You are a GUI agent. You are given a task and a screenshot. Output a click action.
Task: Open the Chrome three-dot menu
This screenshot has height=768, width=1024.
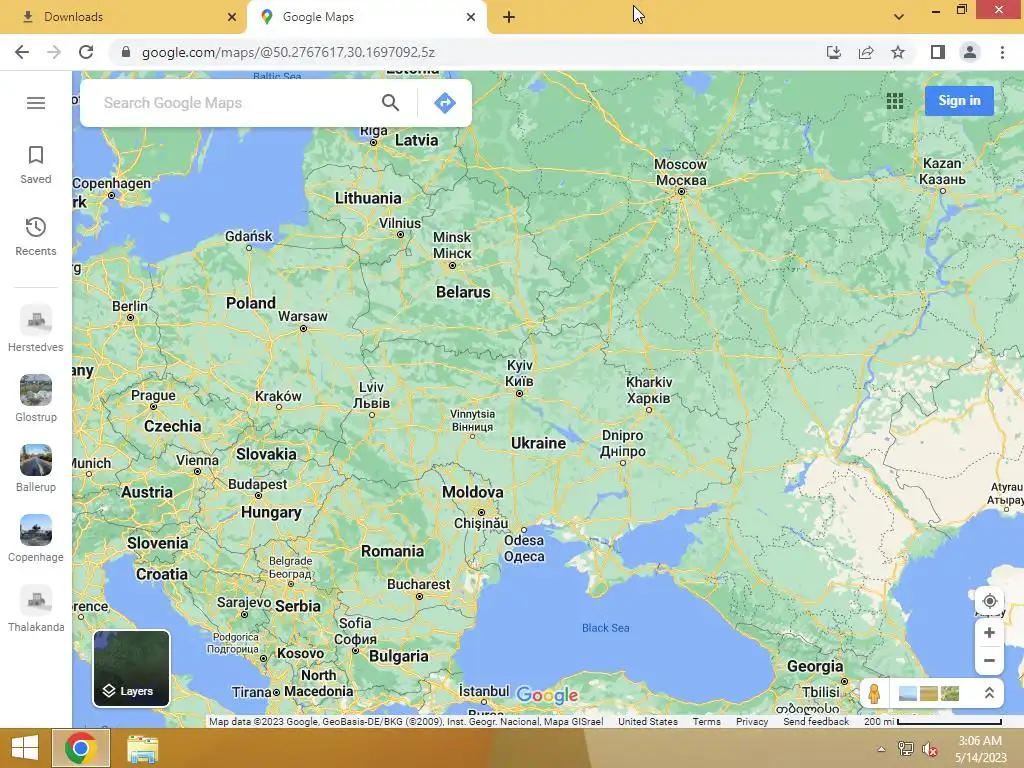tap(1002, 52)
